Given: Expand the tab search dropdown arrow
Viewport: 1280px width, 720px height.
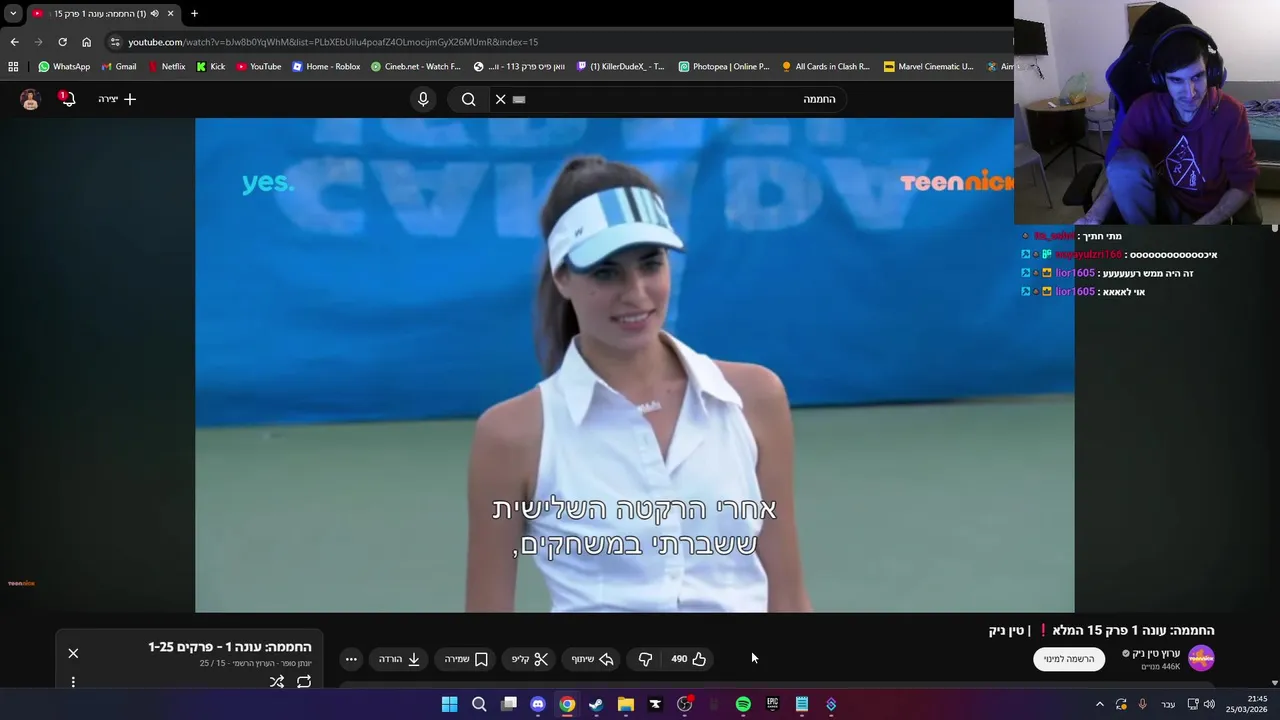Looking at the screenshot, I should pyautogui.click(x=13, y=14).
